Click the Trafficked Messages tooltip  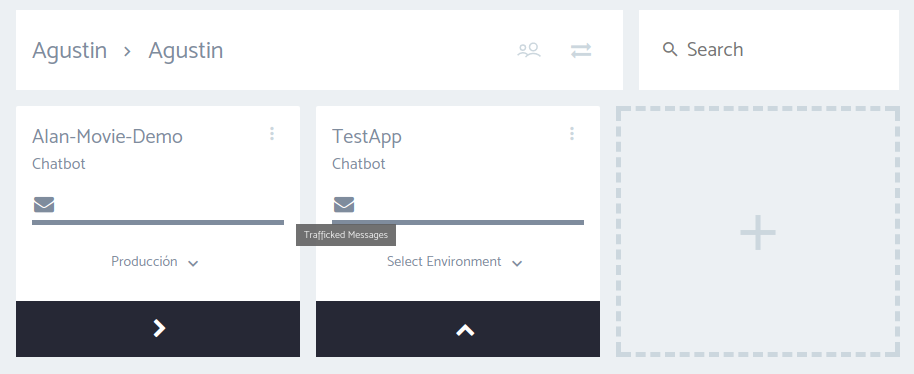pos(346,235)
